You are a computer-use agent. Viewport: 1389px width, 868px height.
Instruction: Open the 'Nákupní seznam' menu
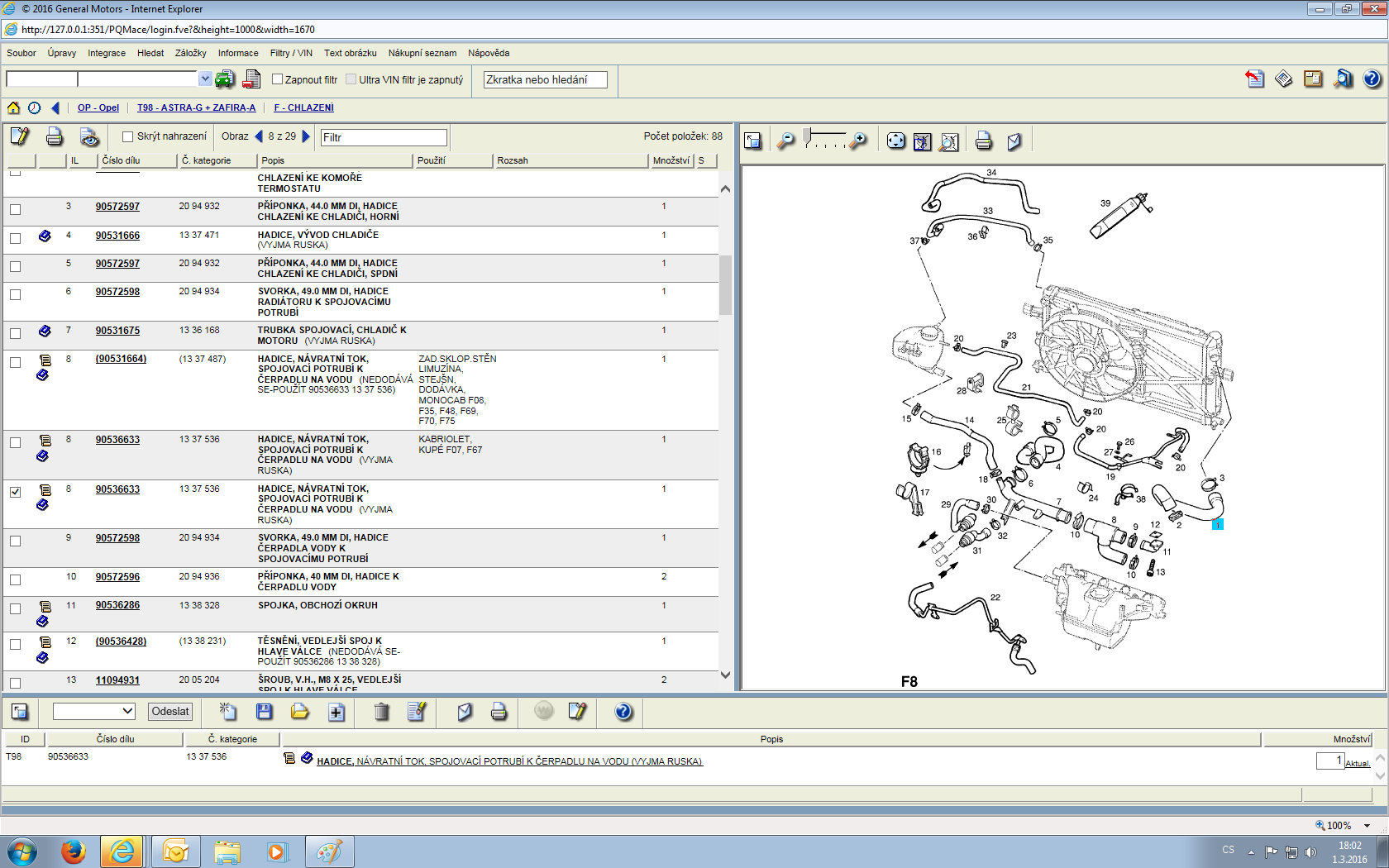tap(422, 53)
